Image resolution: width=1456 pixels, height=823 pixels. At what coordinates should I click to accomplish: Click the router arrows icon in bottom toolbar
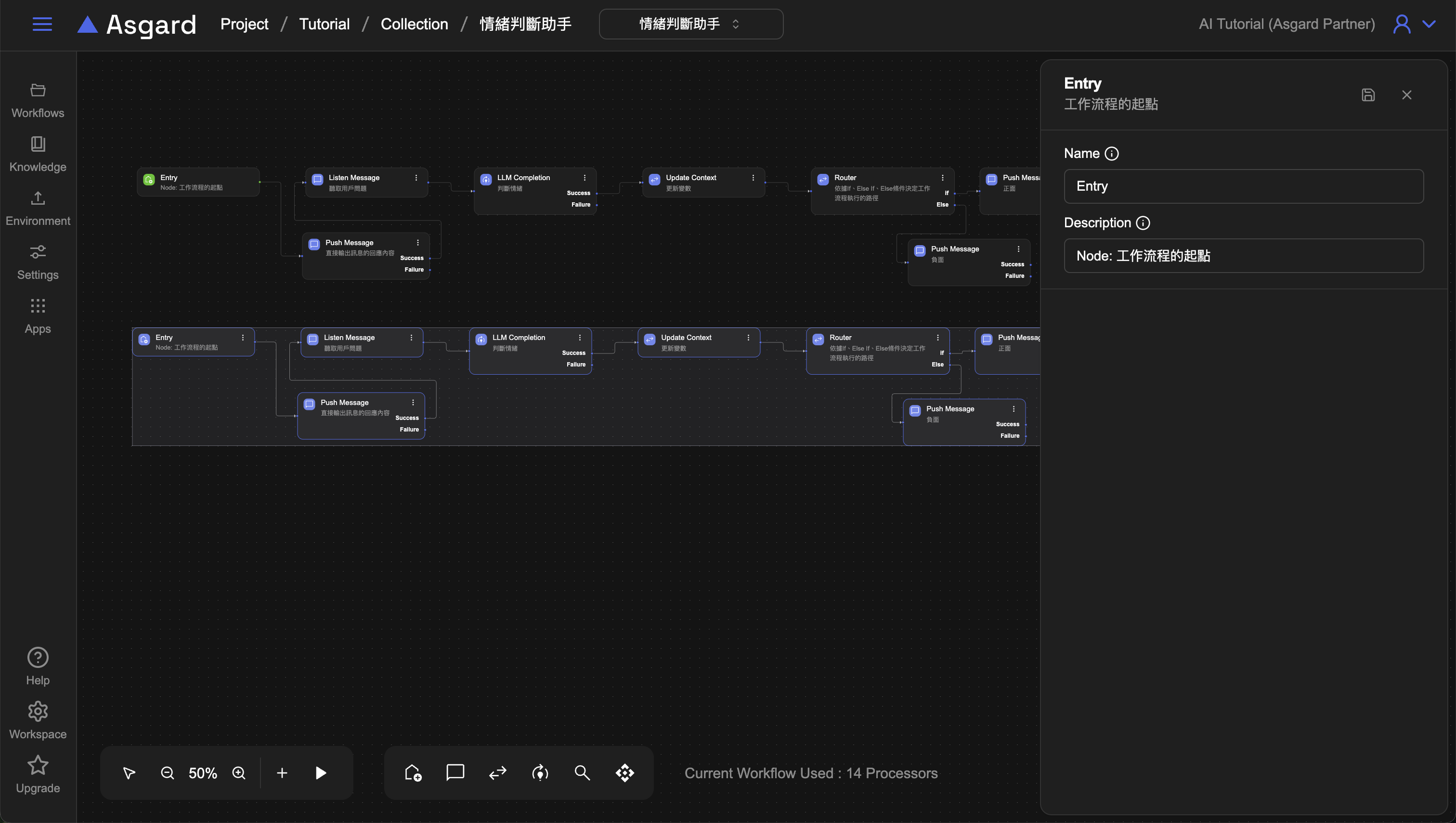click(x=497, y=773)
